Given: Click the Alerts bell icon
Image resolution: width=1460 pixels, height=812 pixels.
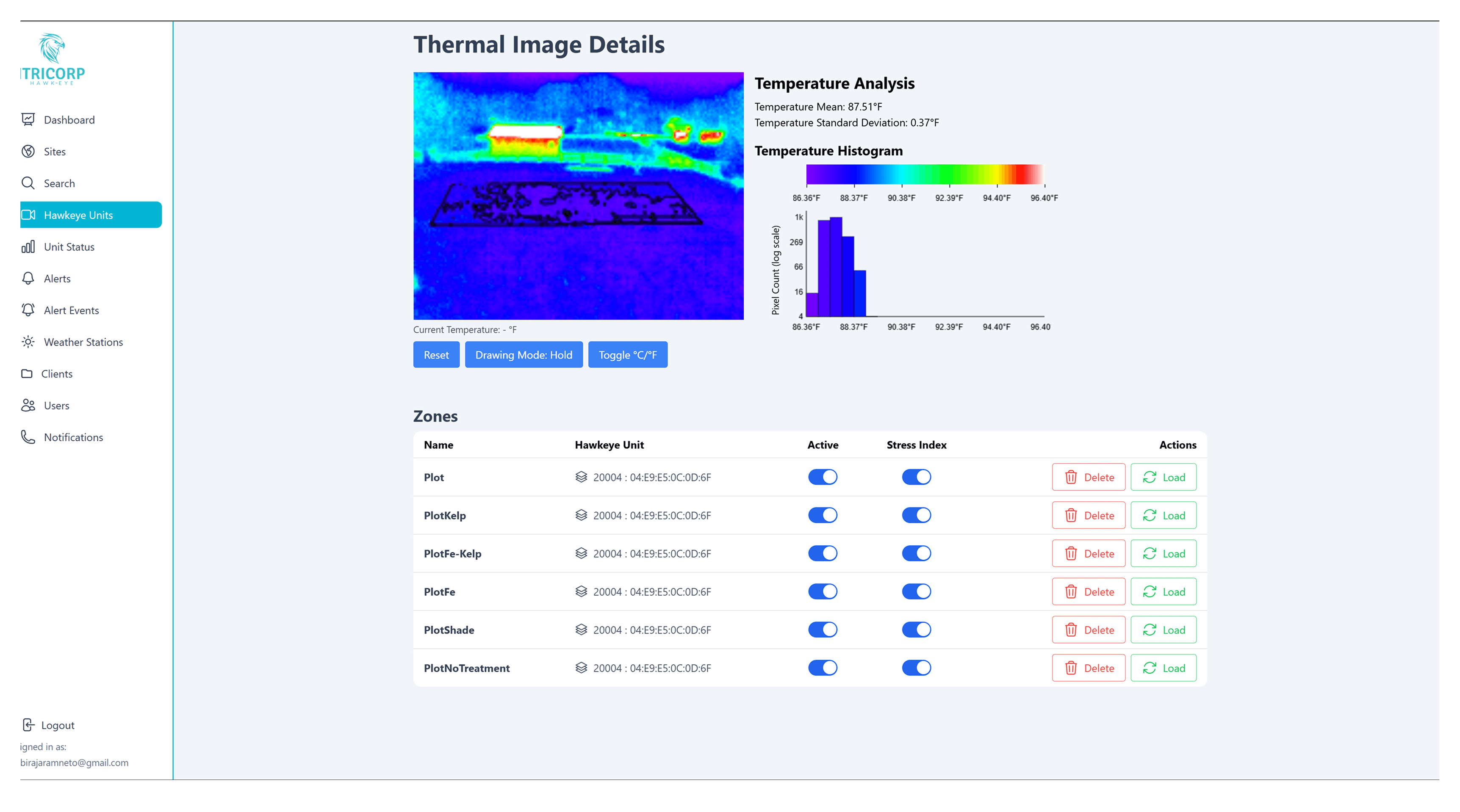Looking at the screenshot, I should (28, 278).
